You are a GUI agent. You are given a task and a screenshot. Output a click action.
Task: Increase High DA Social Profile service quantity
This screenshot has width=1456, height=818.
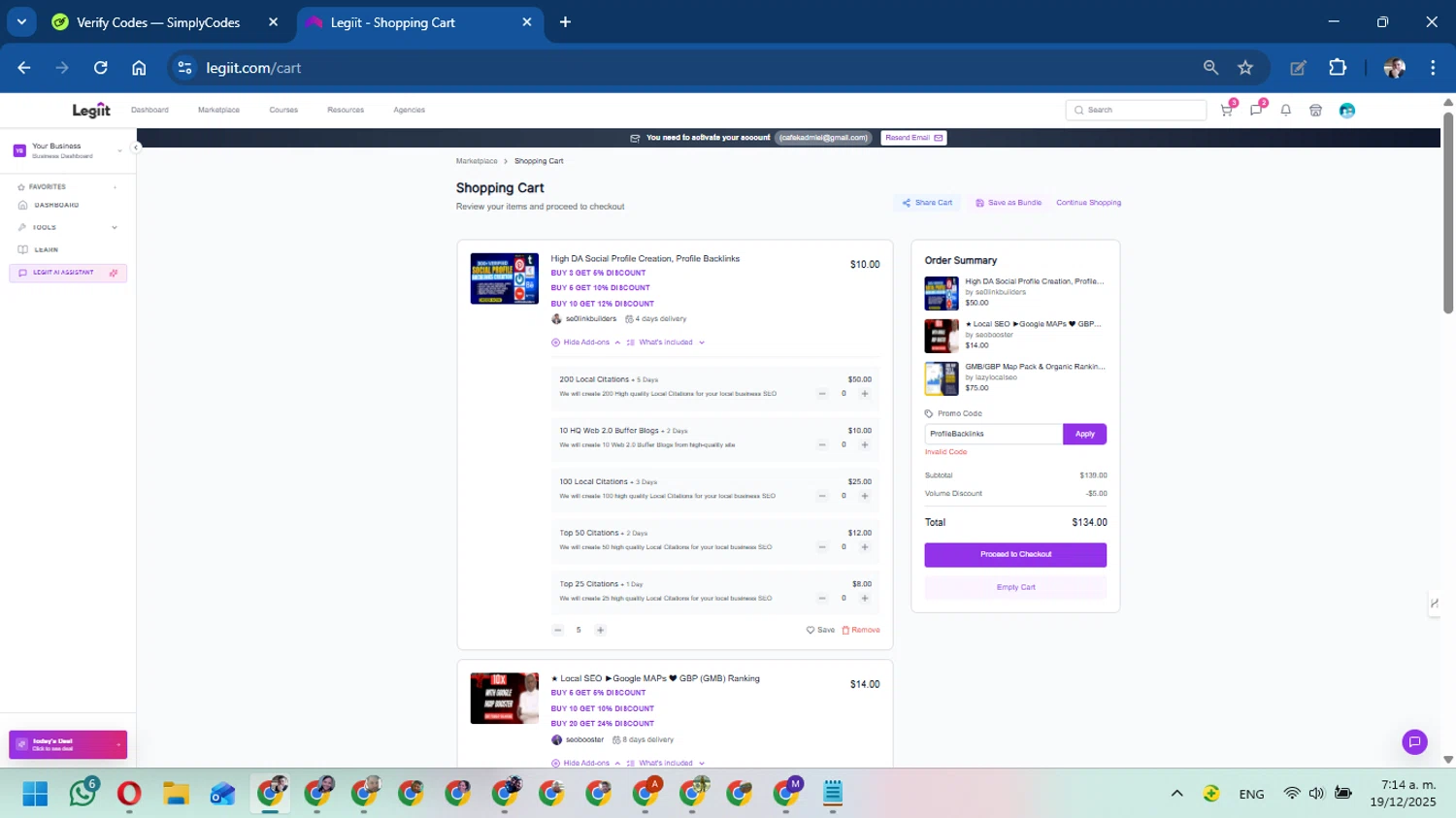click(x=600, y=630)
